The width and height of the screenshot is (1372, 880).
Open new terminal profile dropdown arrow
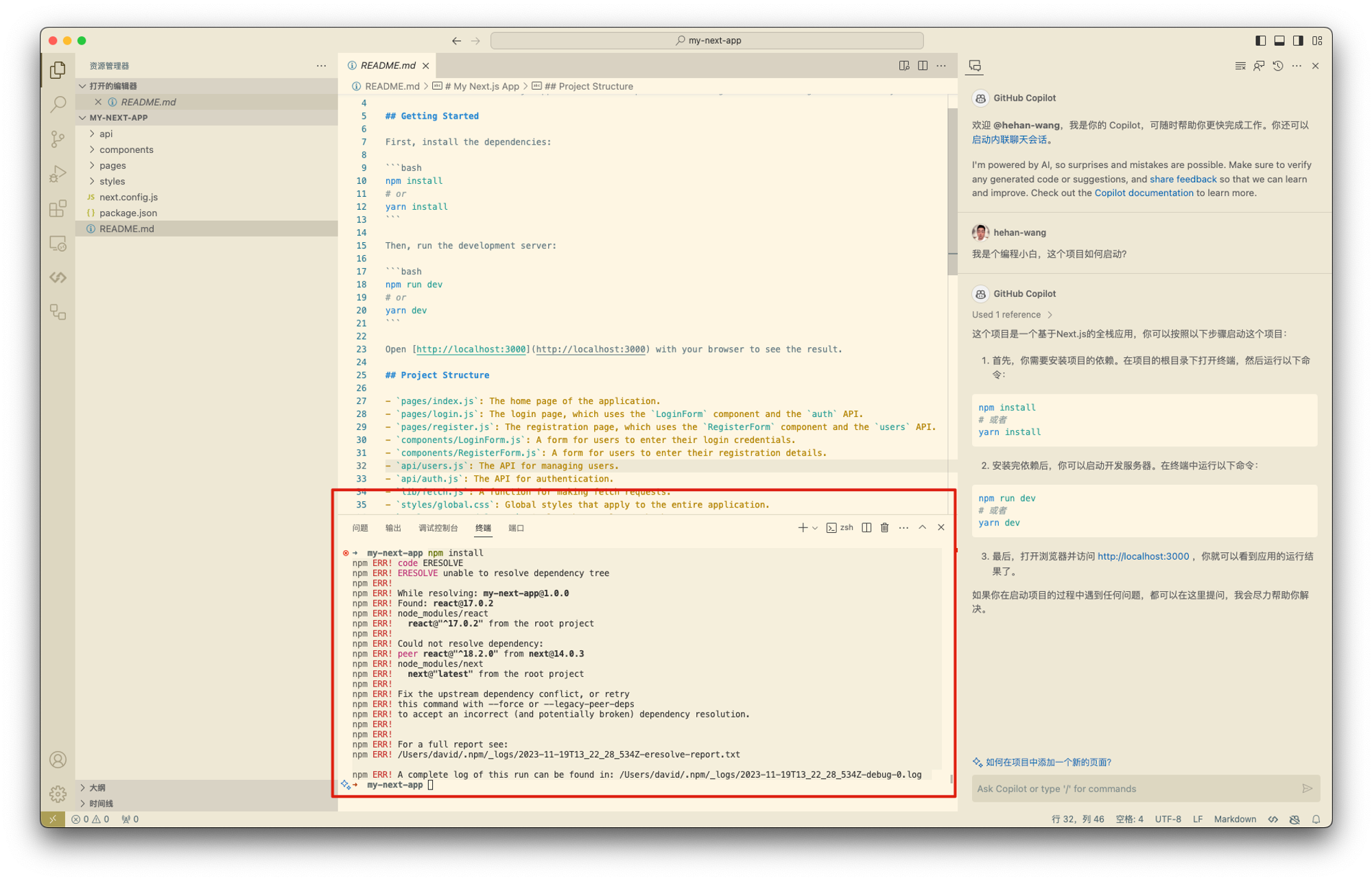815,527
